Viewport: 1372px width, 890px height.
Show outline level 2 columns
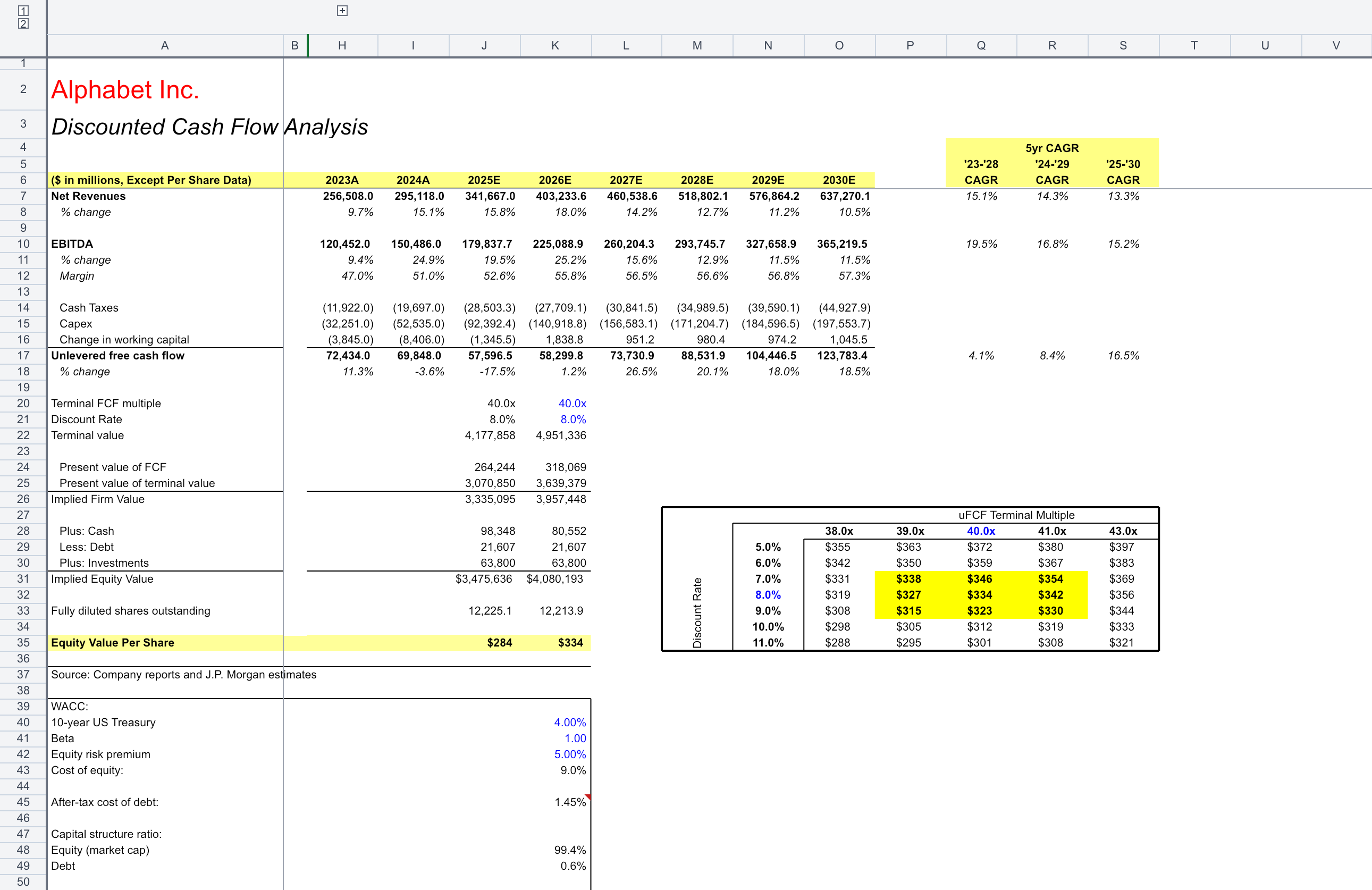[23, 23]
